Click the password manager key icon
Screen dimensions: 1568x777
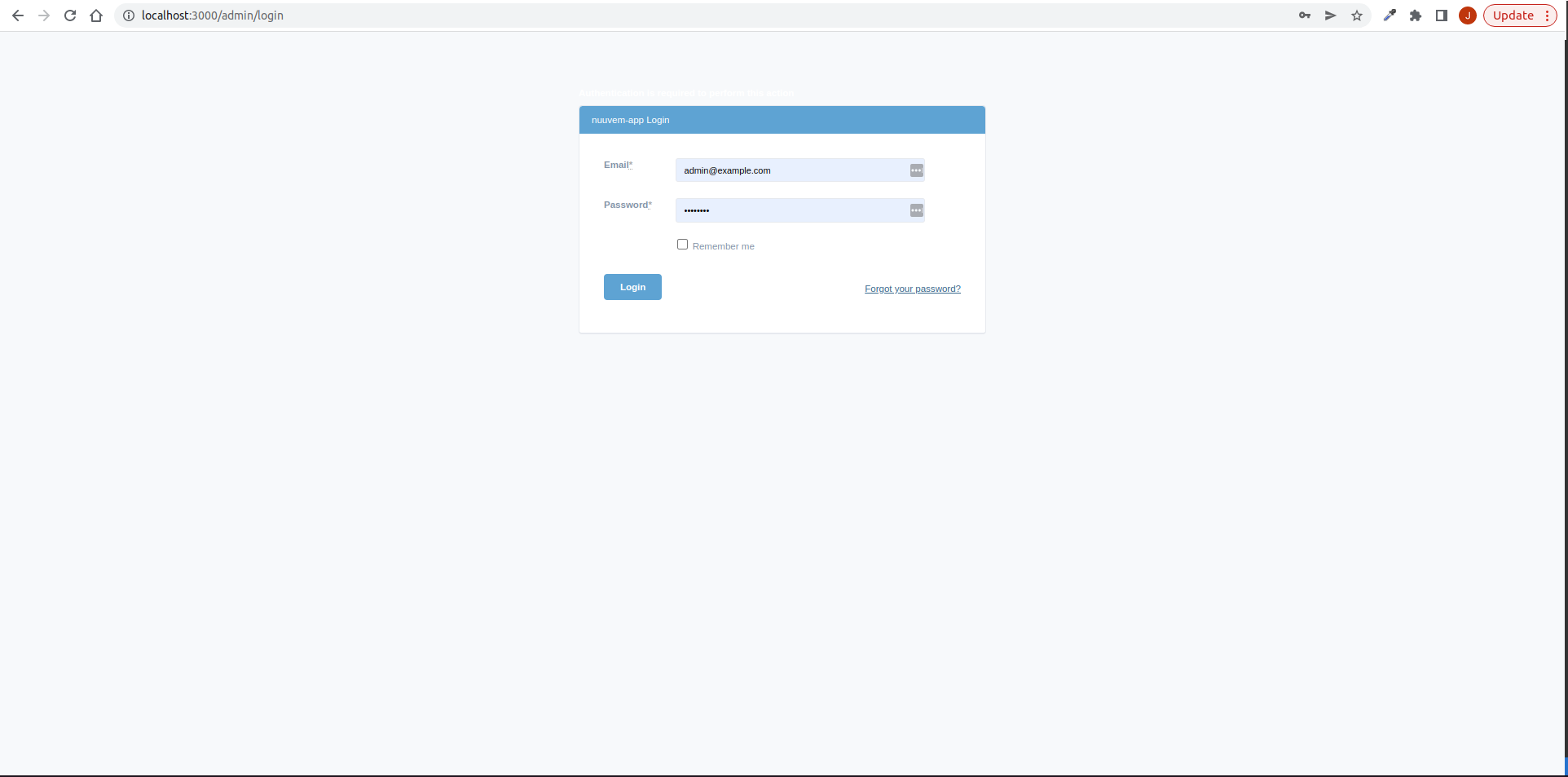1305,15
